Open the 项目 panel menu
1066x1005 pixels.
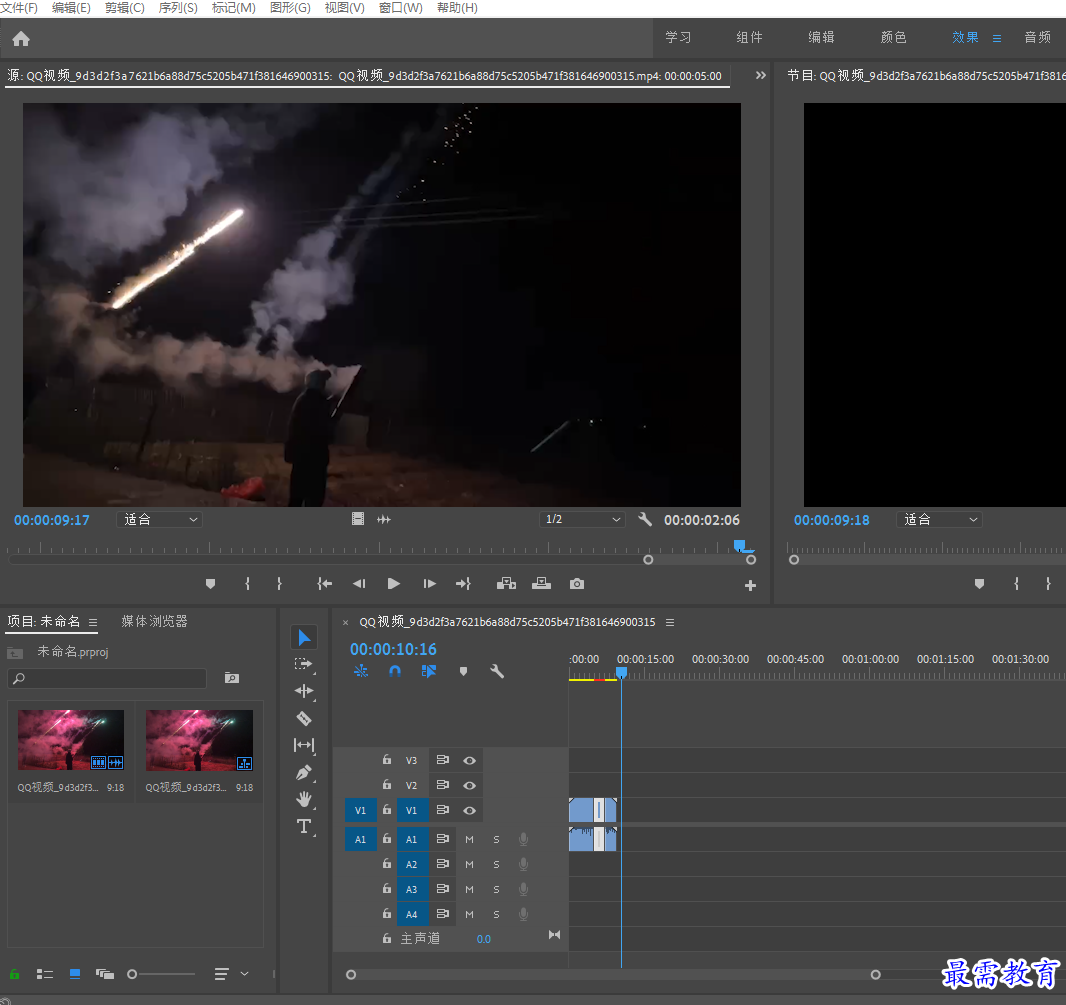pos(93,622)
